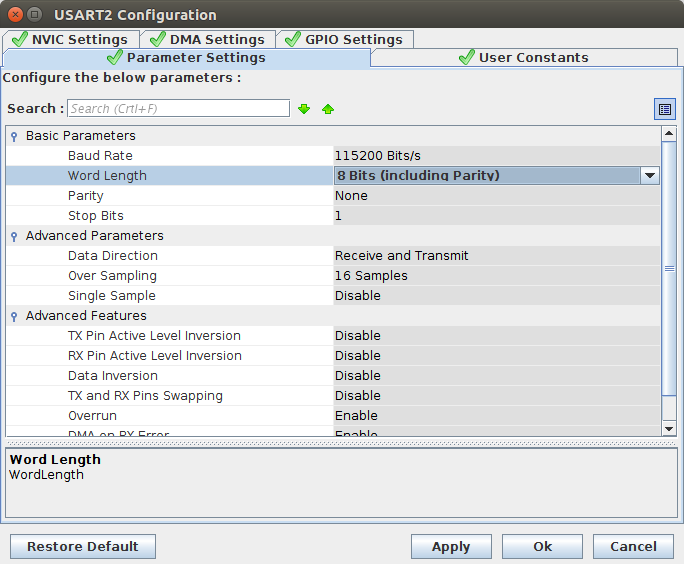Image resolution: width=684 pixels, height=564 pixels.
Task: Confirm with the Ok button
Action: [542, 546]
